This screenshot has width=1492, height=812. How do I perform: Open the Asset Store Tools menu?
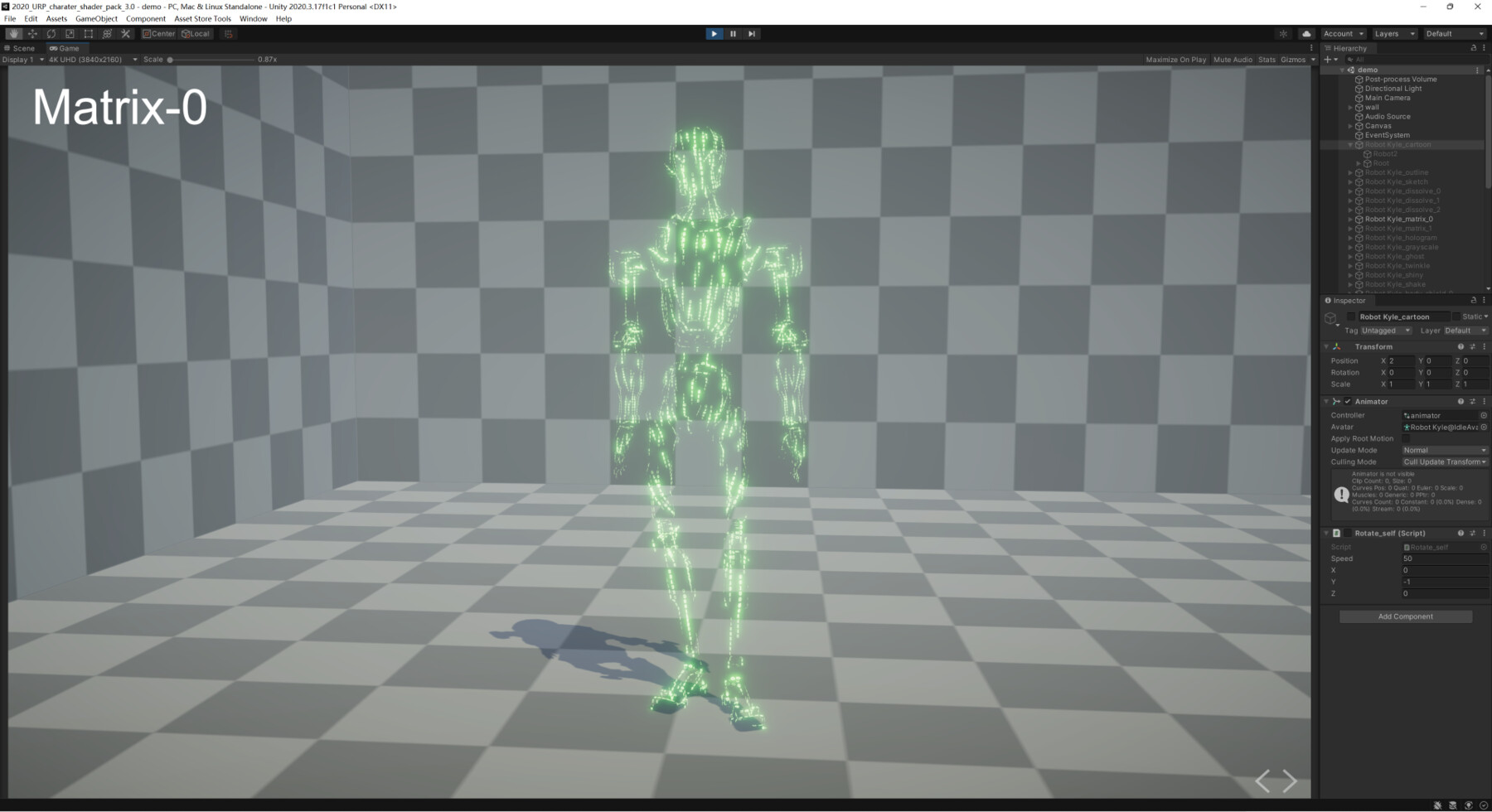click(202, 18)
